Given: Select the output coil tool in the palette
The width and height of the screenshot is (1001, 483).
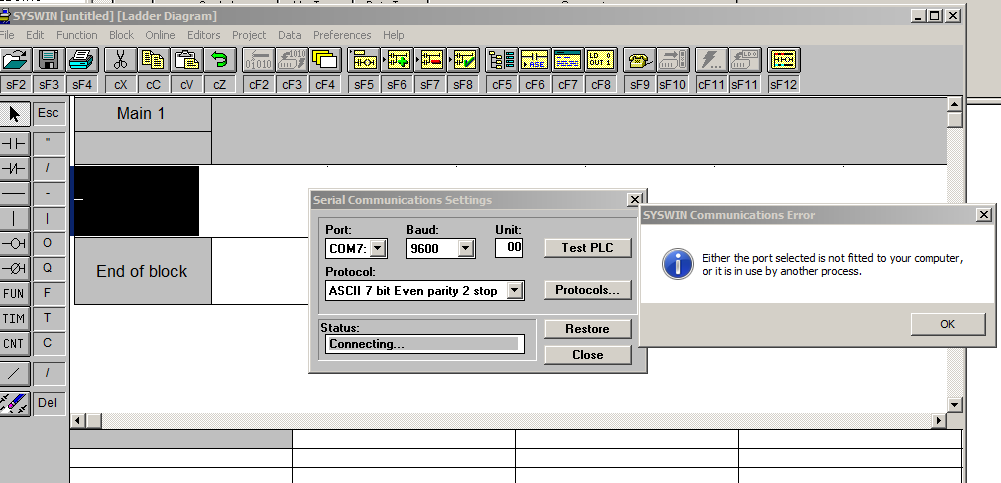Looking at the screenshot, I should [15, 244].
